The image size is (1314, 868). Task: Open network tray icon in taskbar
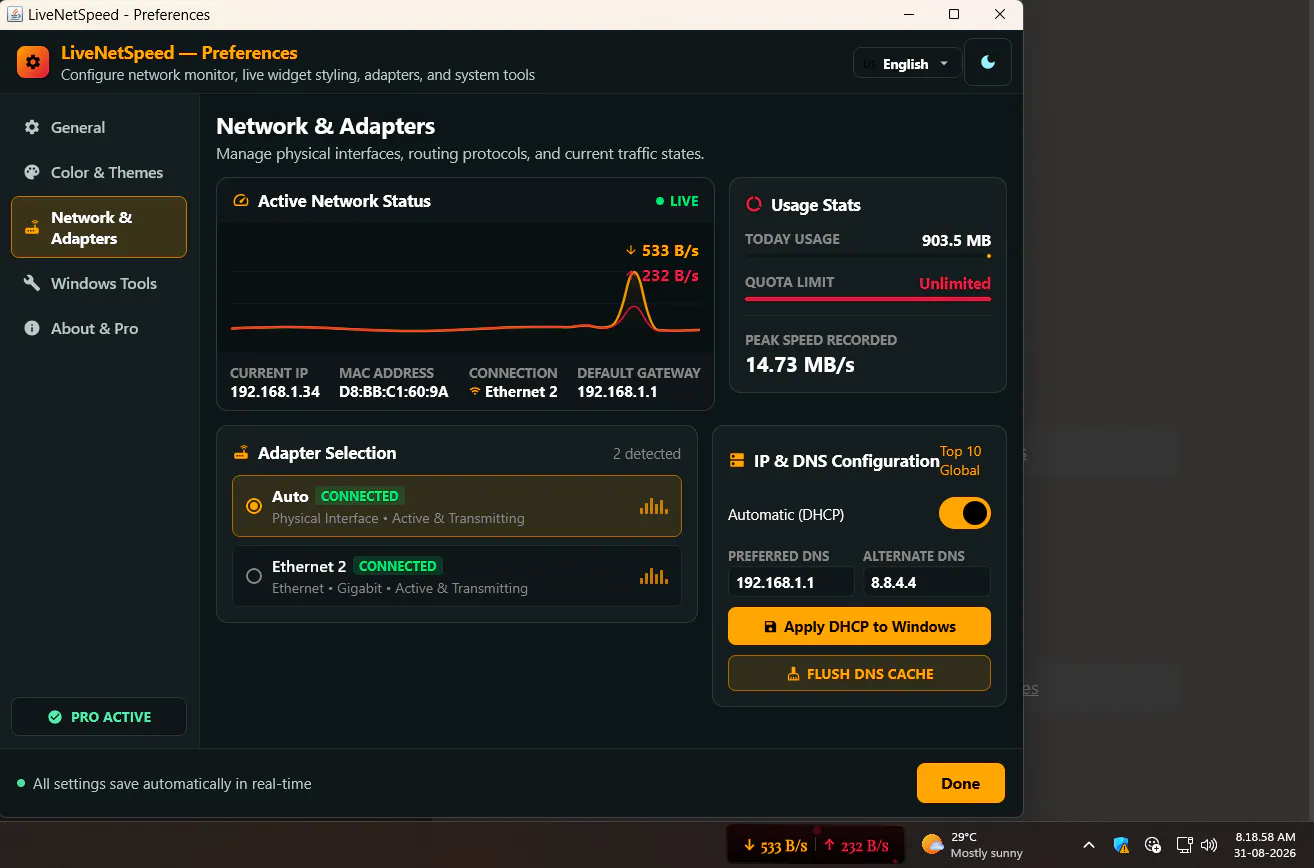point(1184,845)
